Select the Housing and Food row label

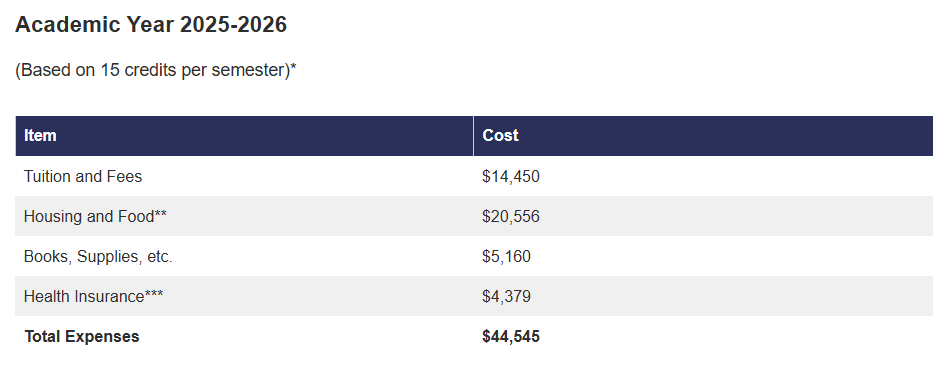click(95, 216)
